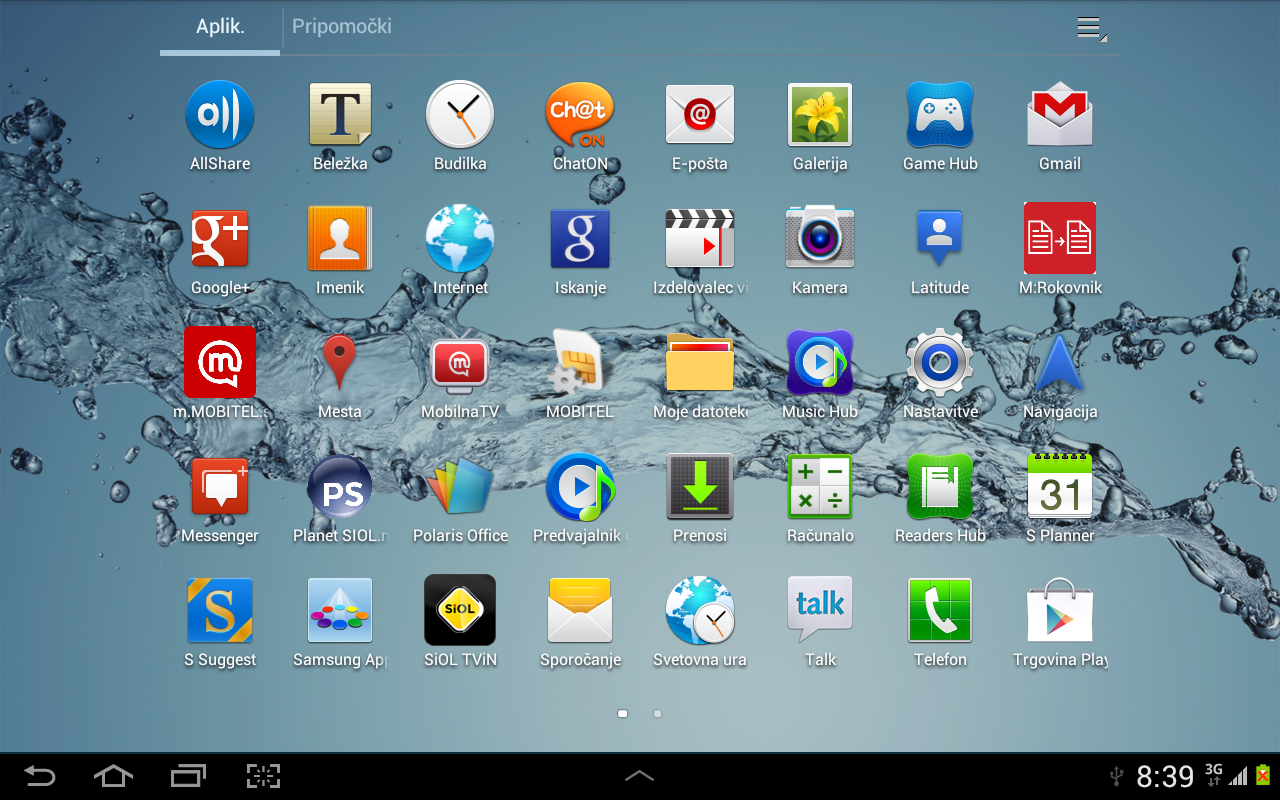The height and width of the screenshot is (800, 1280).
Task: Open the Samsung Apps store
Action: (340, 611)
